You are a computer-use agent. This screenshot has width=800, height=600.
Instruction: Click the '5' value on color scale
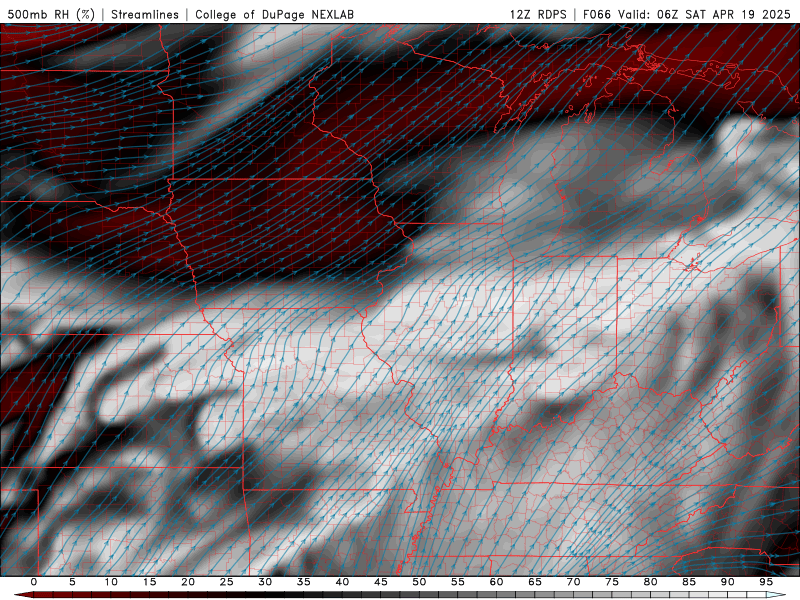[x=72, y=582]
